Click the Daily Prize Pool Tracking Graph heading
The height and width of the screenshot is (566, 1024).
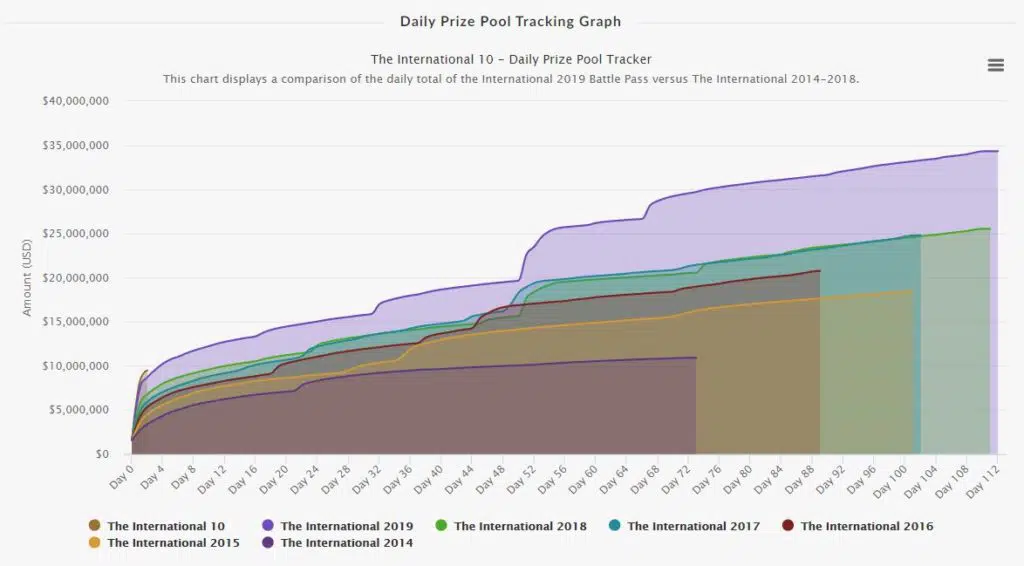click(x=511, y=22)
